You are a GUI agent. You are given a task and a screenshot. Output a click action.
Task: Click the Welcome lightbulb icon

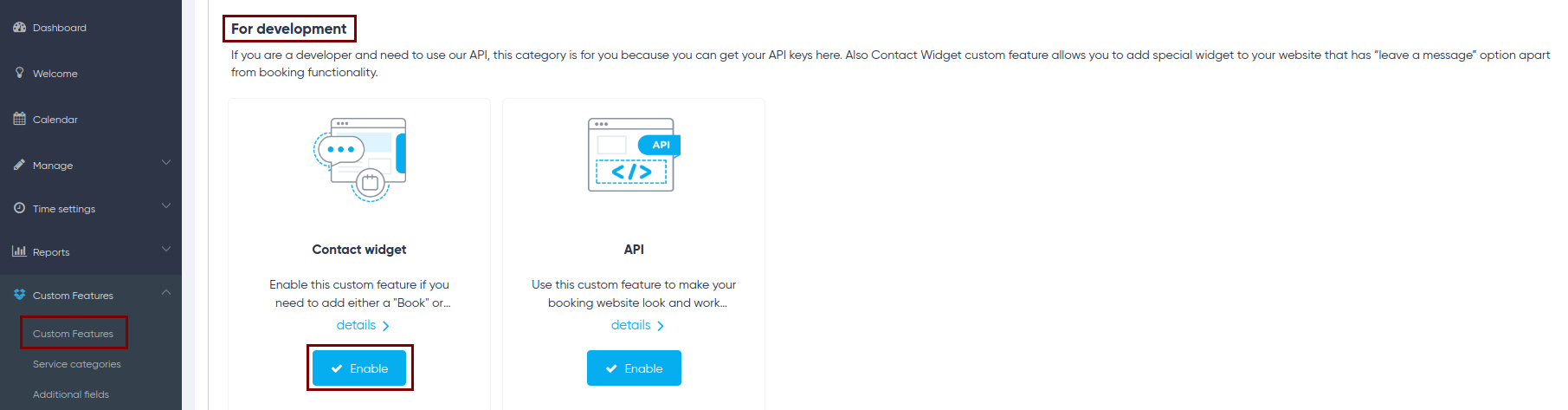[19, 73]
